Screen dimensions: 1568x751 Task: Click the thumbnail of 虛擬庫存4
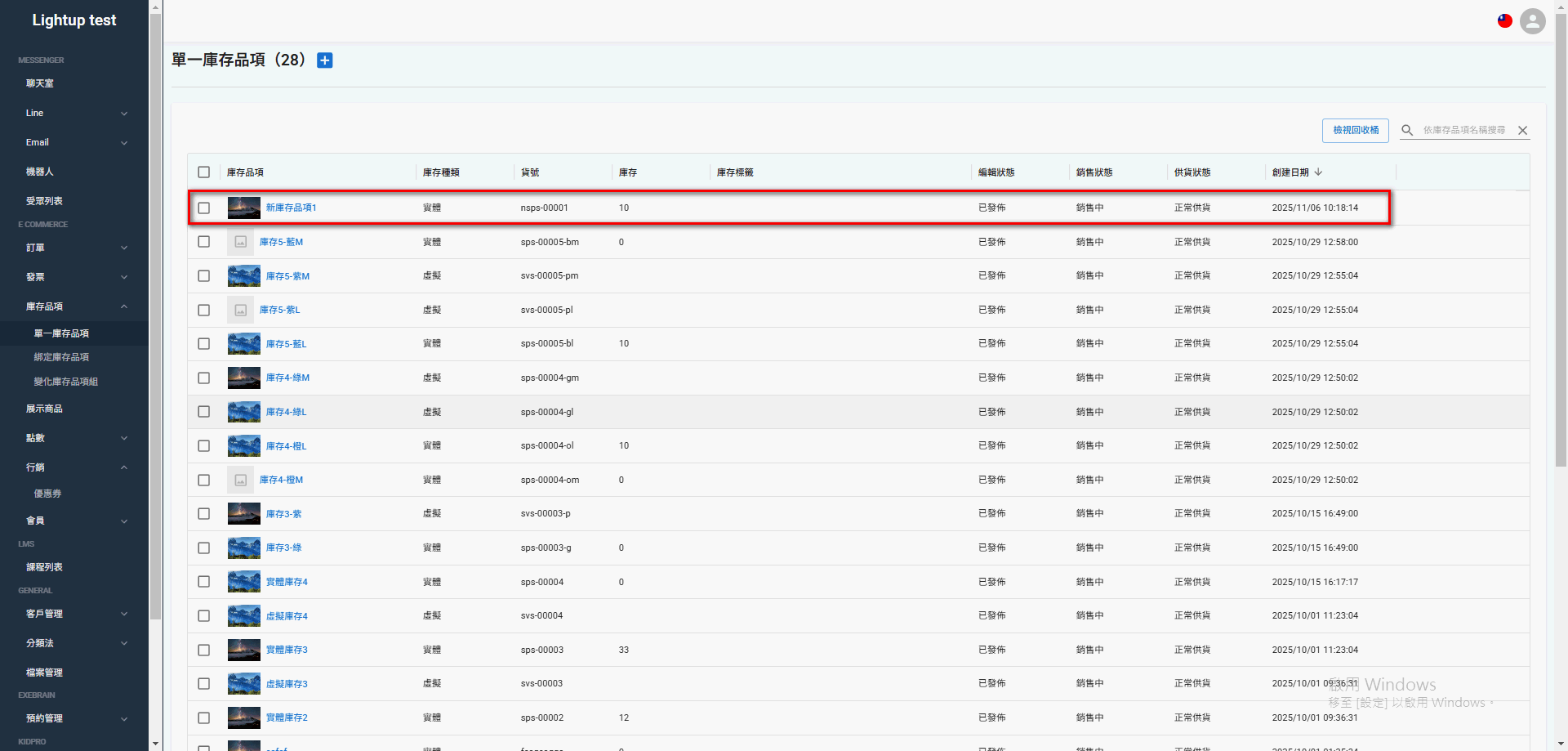(x=244, y=616)
